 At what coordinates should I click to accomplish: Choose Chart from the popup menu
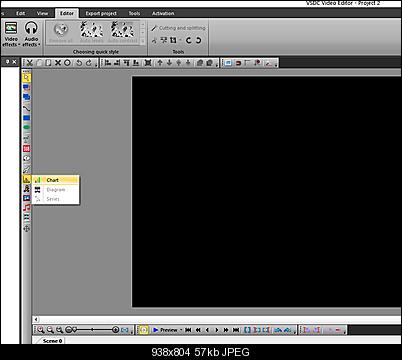coord(56,180)
